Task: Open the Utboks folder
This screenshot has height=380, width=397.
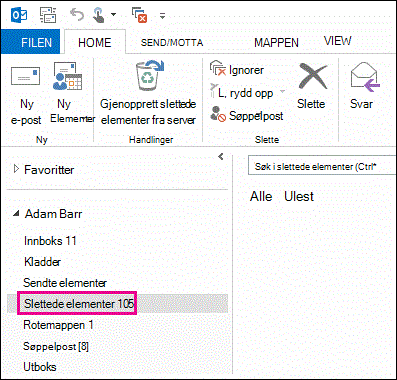Action: click(40, 367)
